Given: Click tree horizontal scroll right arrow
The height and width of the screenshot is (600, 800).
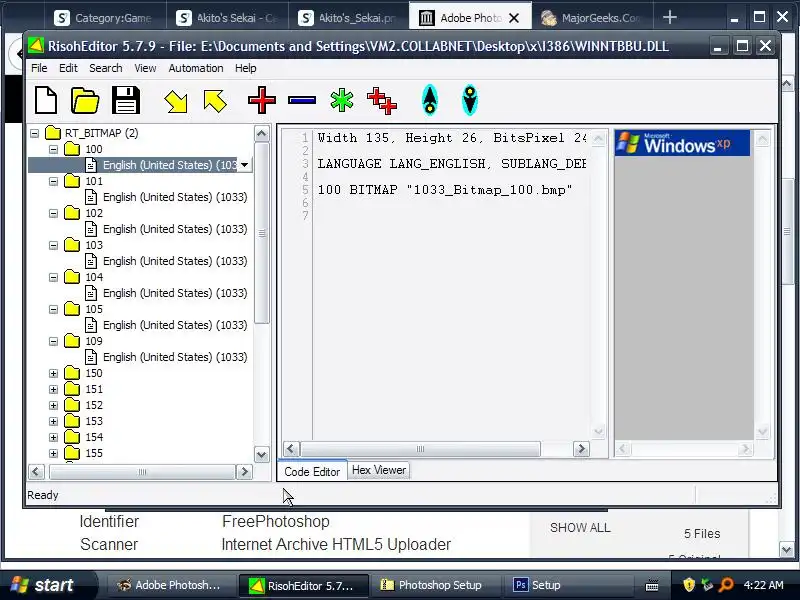Looking at the screenshot, I should point(244,472).
